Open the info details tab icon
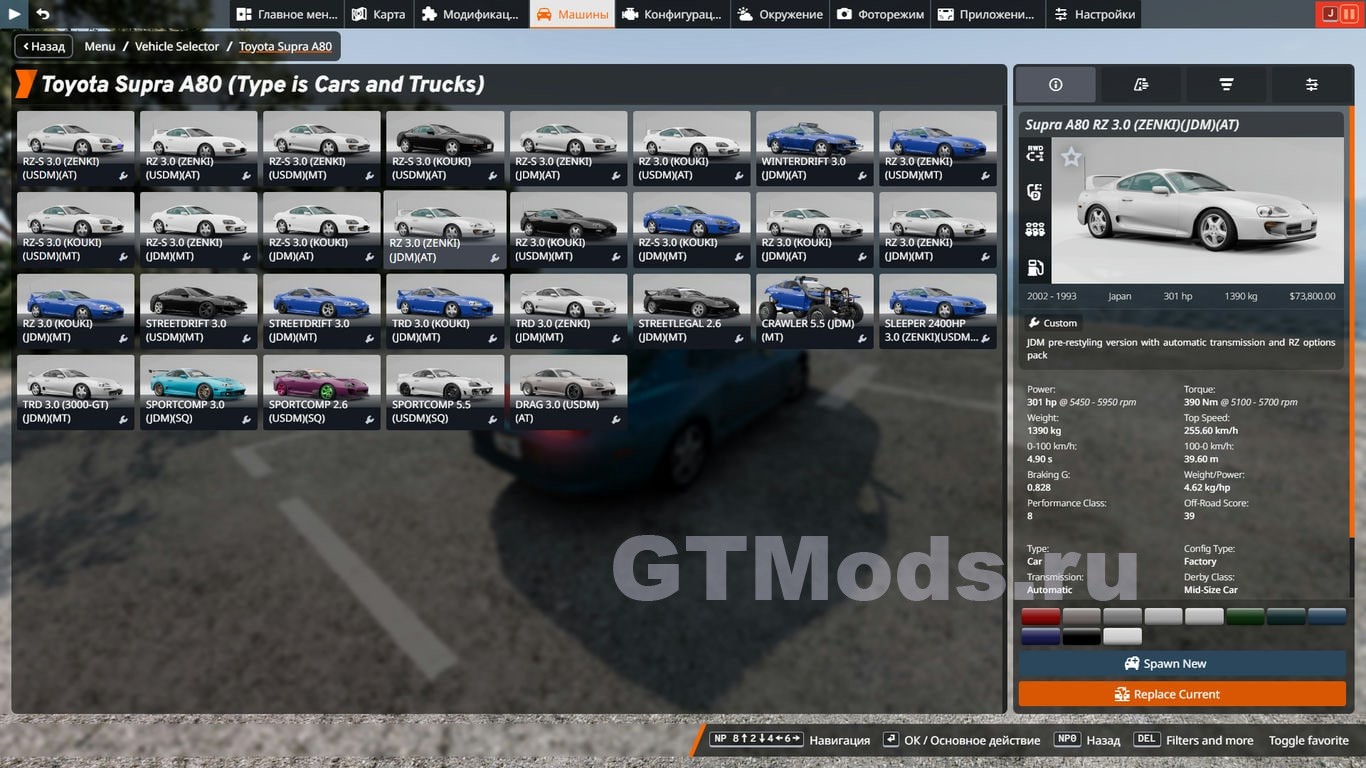This screenshot has width=1366, height=768. coord(1055,85)
